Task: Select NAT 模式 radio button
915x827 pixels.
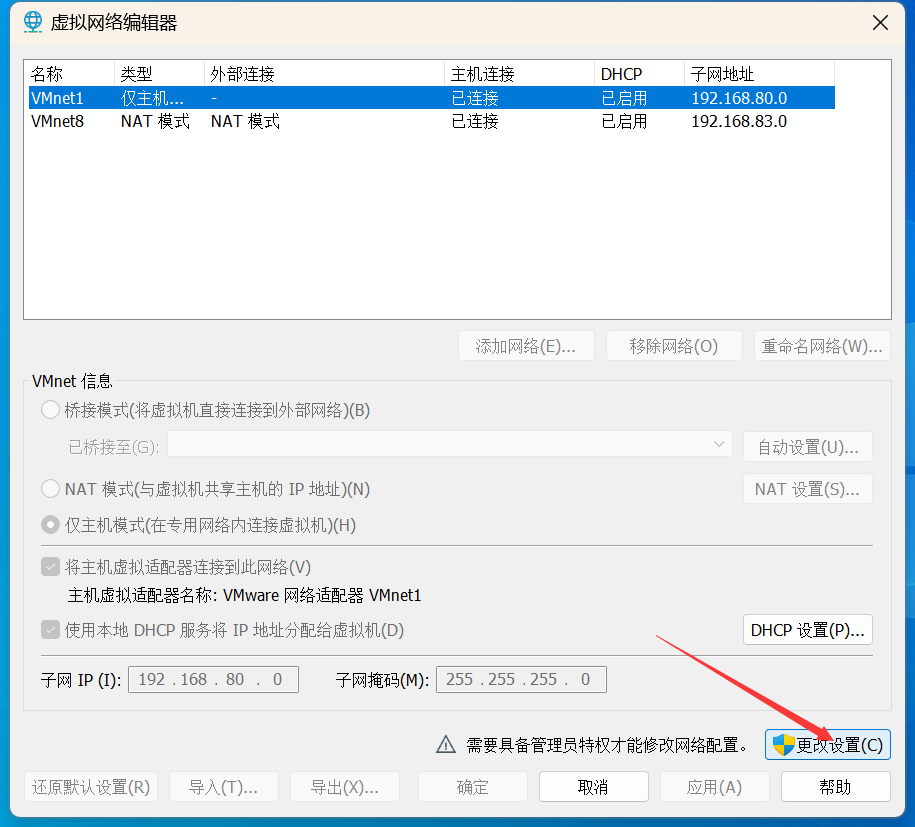Action: pos(50,488)
